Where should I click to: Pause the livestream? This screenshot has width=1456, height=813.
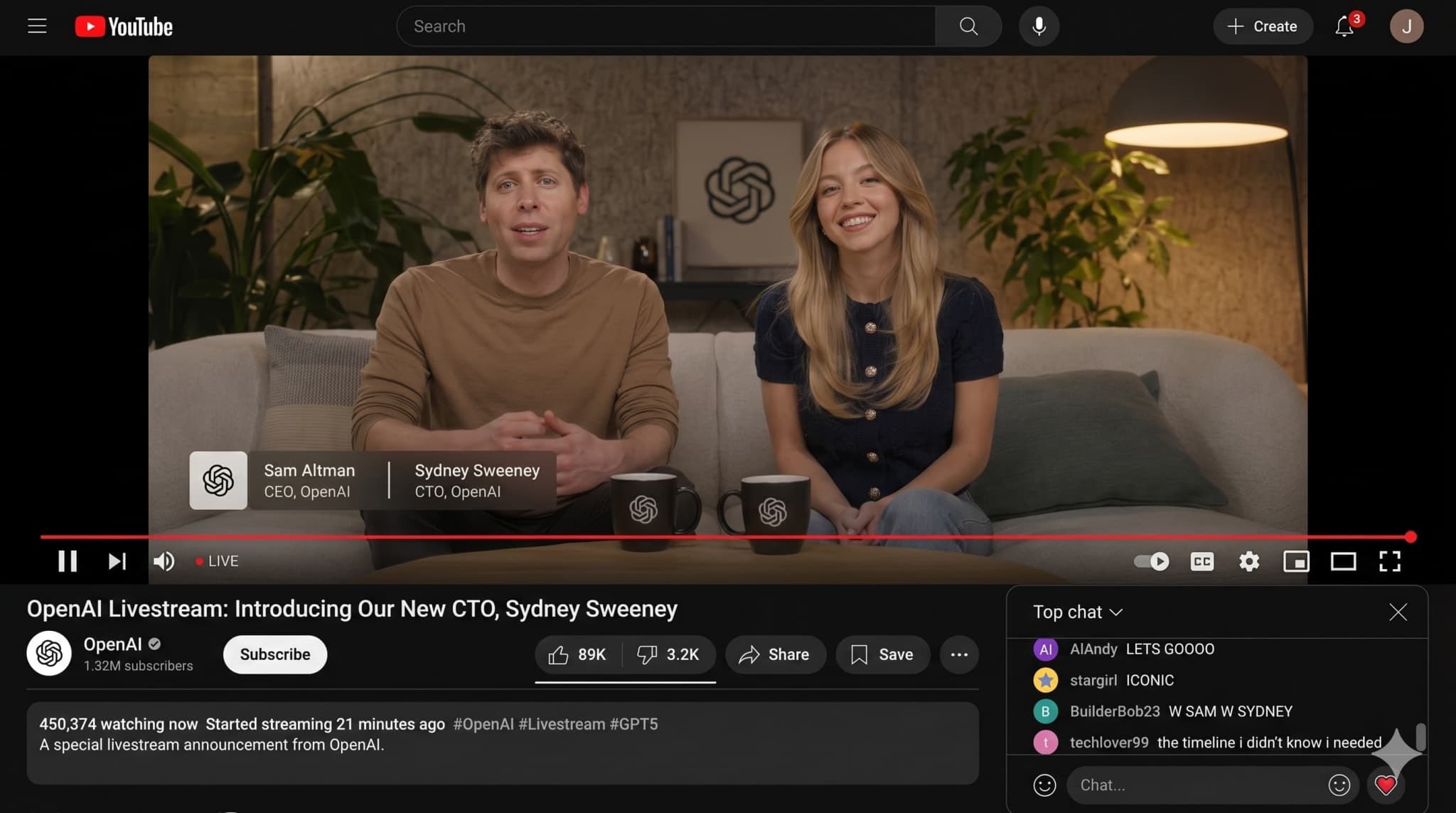(x=68, y=561)
